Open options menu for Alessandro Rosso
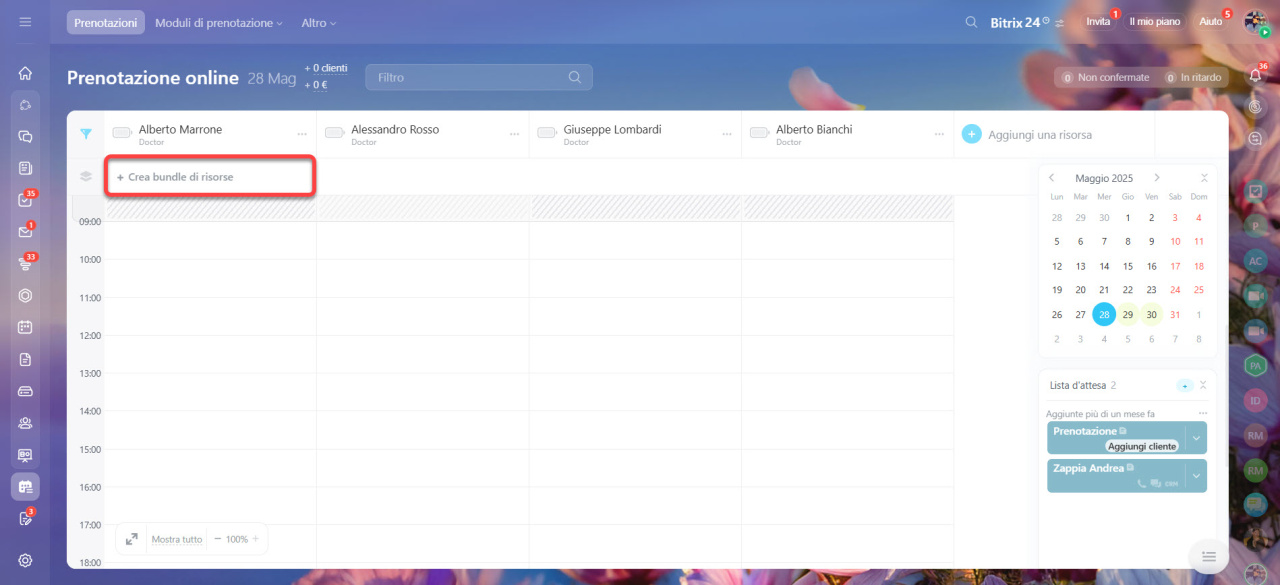 point(515,134)
